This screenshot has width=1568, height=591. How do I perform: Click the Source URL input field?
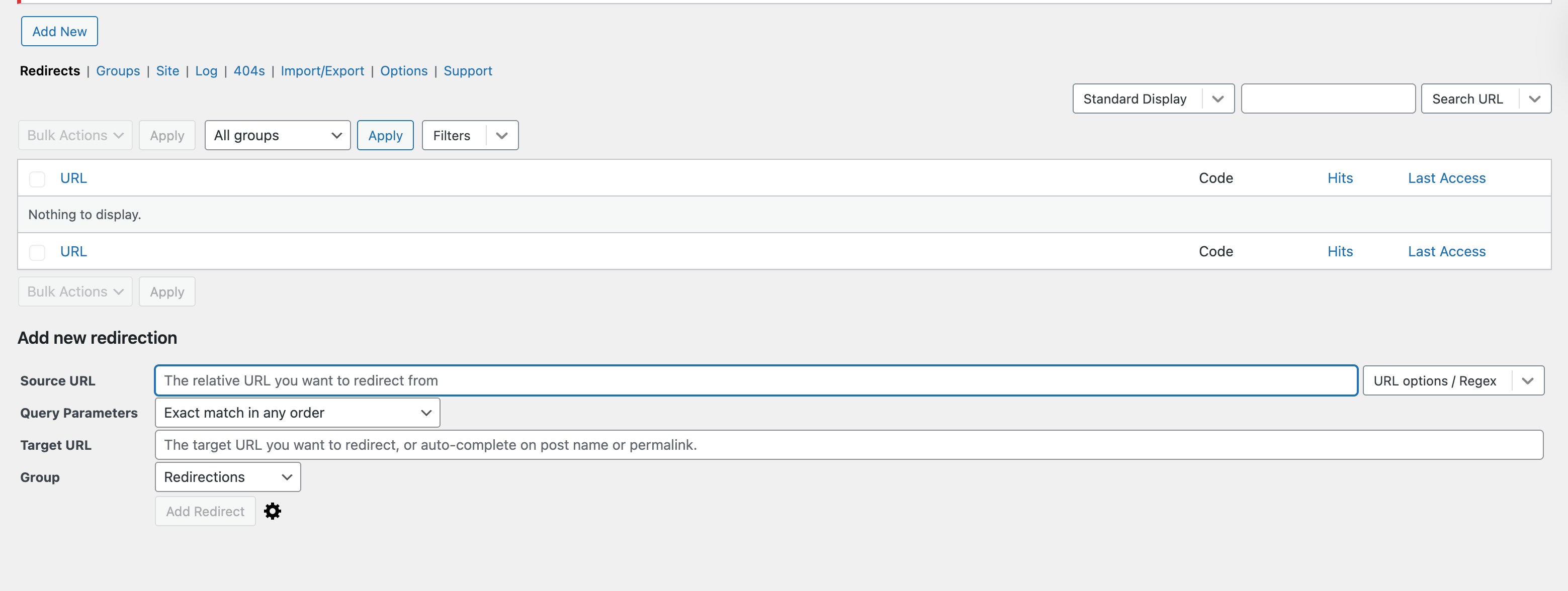[x=755, y=380]
